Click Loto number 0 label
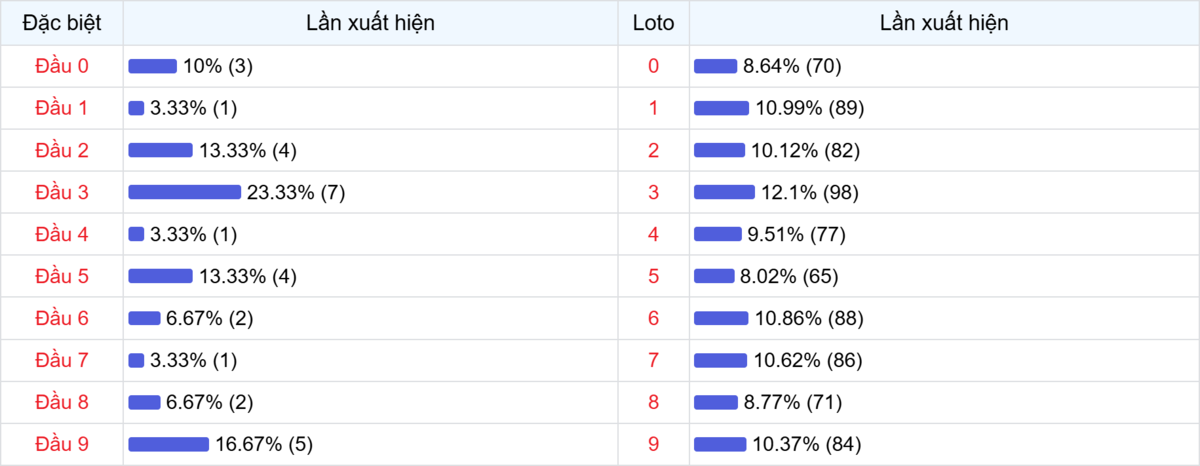This screenshot has width=1200, height=466. 654,66
